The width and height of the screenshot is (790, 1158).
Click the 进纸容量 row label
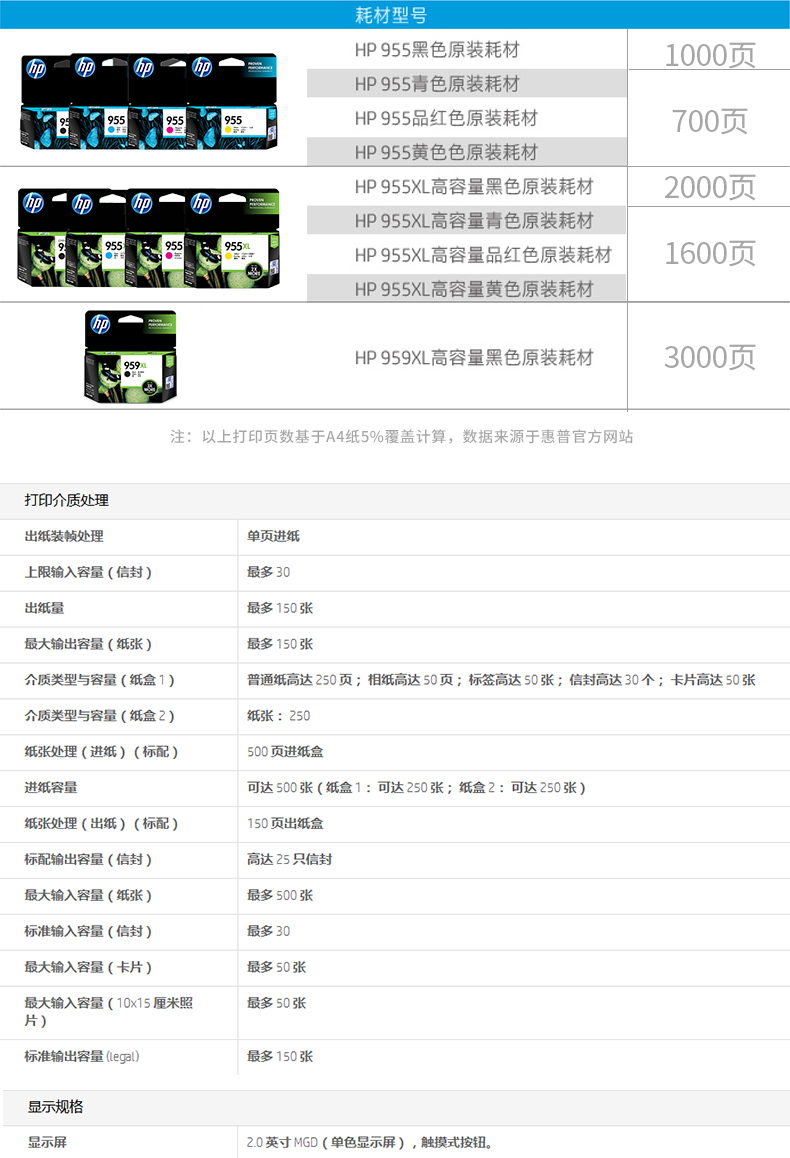[x=51, y=787]
